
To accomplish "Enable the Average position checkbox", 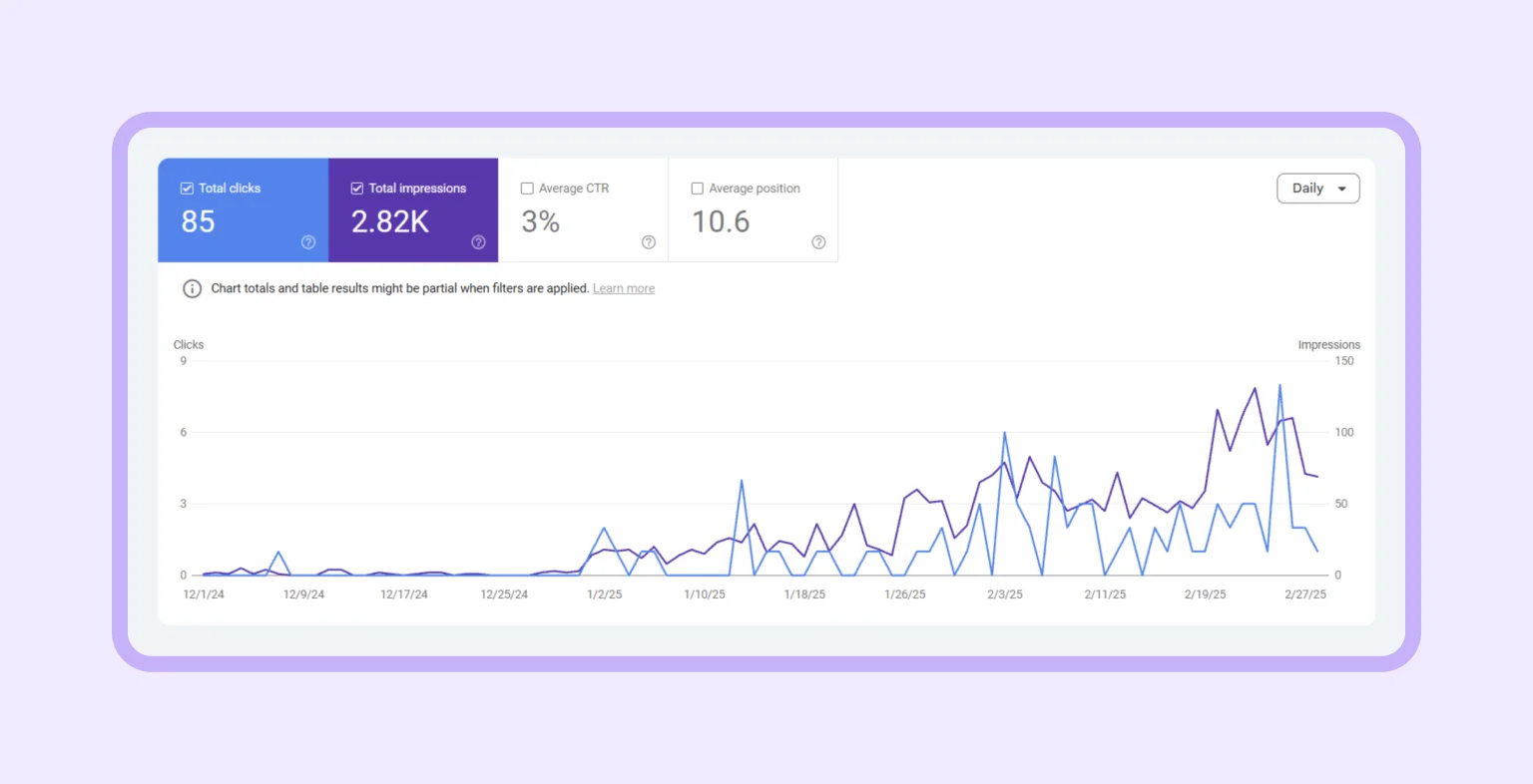I will (x=696, y=188).
